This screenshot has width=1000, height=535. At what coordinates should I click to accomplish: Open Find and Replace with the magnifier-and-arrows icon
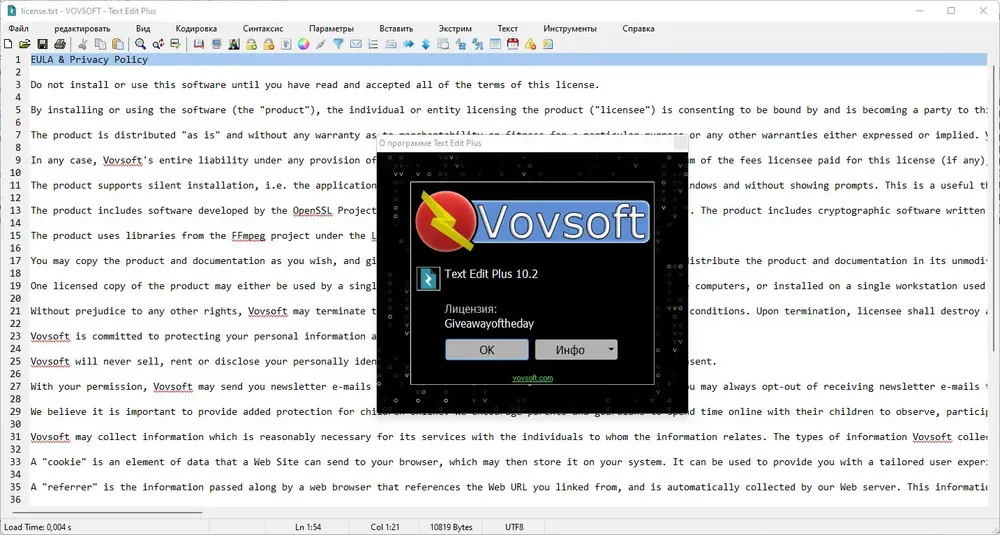click(x=158, y=44)
